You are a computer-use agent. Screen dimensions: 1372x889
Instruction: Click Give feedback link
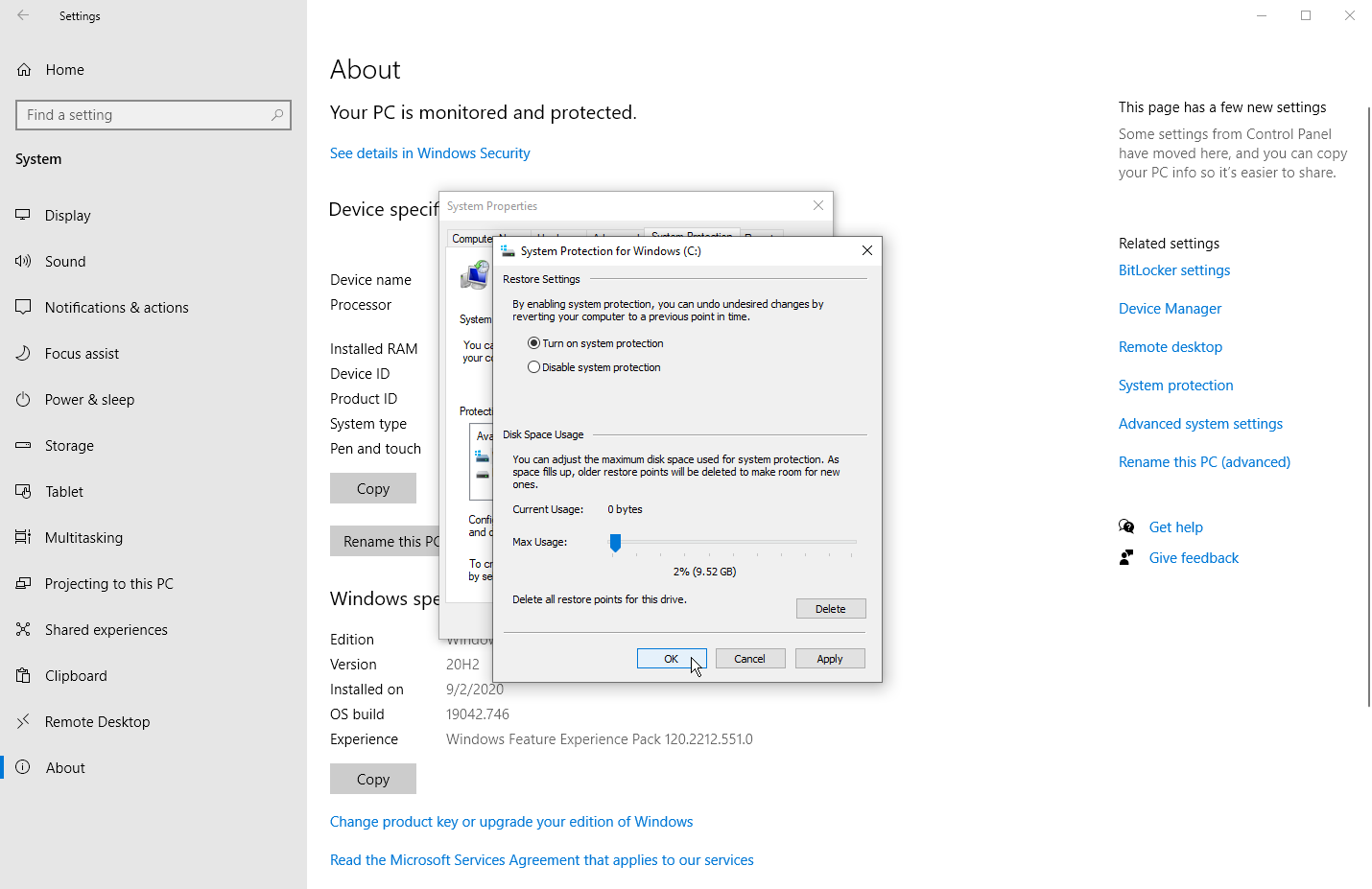point(1194,558)
